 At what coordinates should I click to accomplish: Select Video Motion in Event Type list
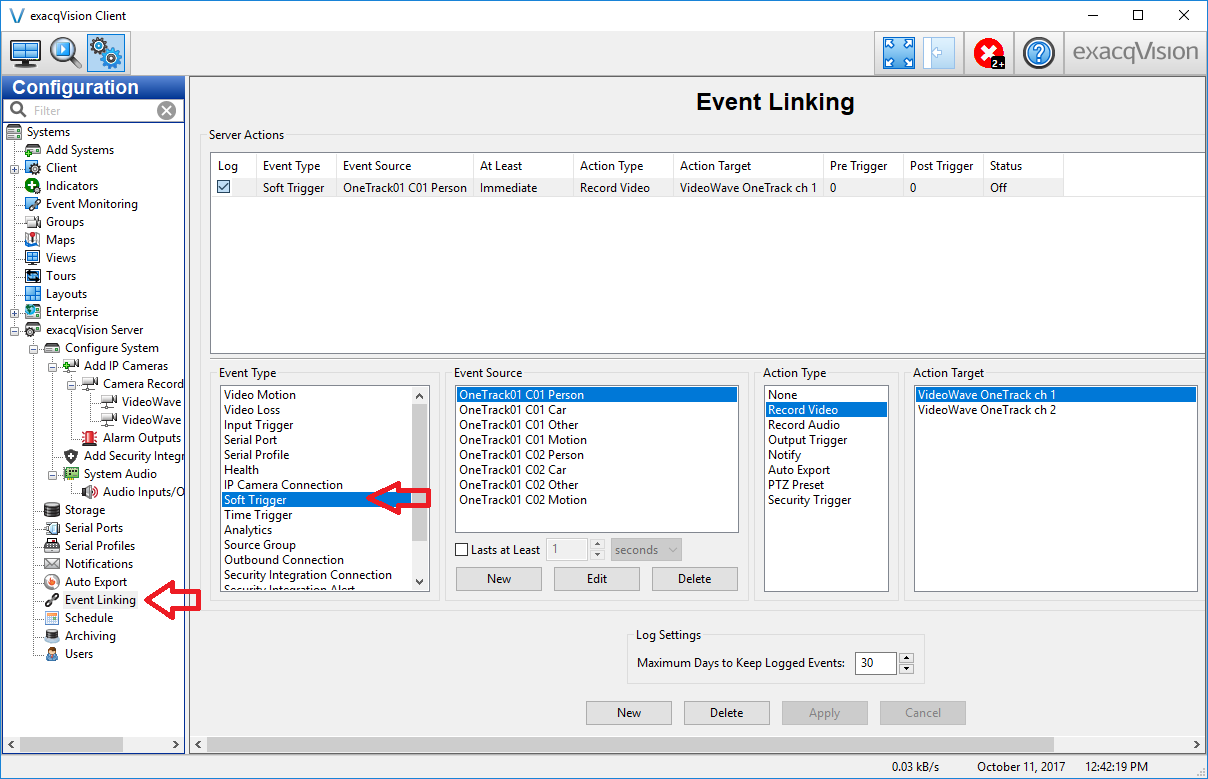[260, 395]
